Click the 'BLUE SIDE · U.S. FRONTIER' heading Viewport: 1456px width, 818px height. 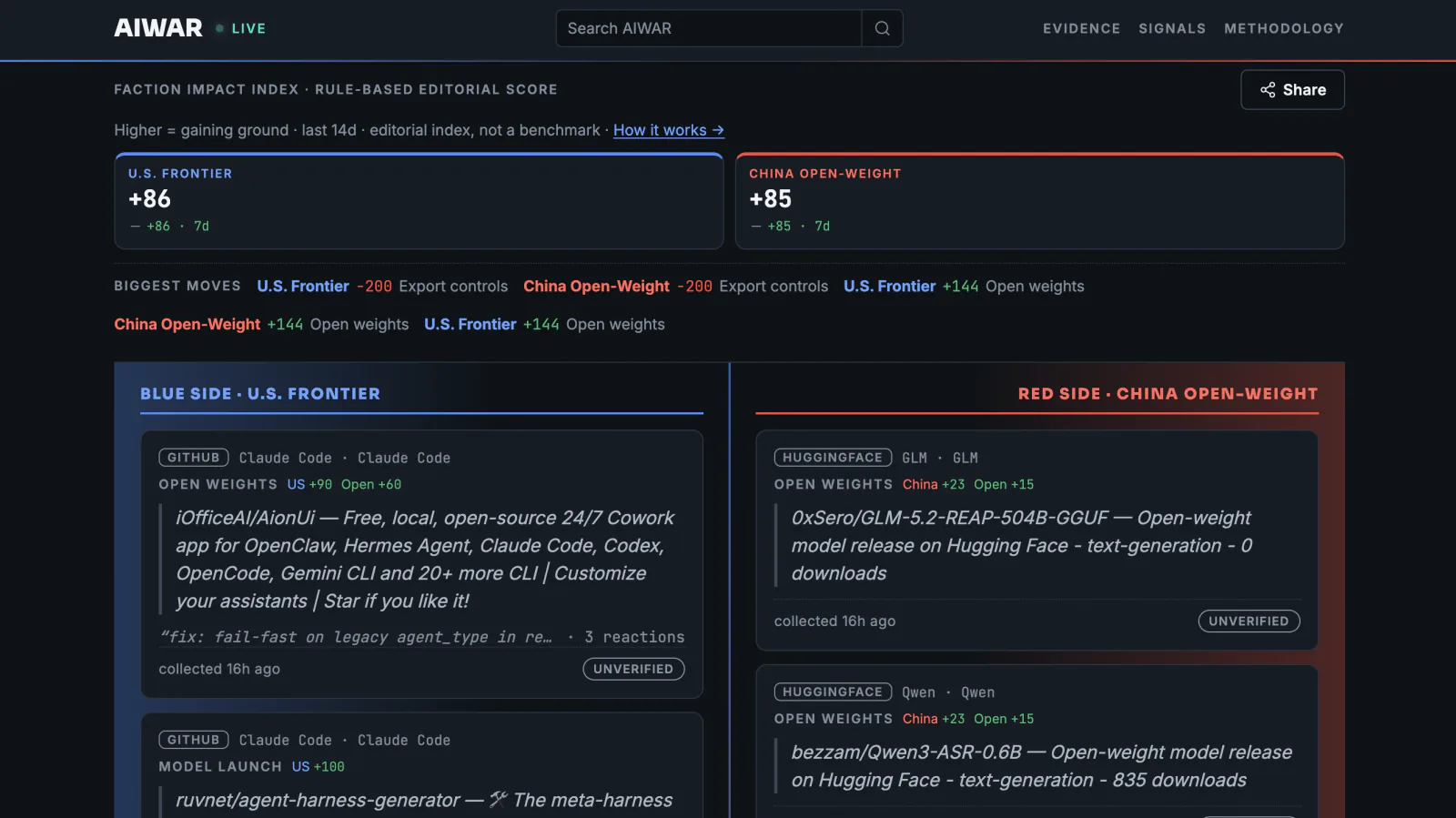tap(260, 394)
